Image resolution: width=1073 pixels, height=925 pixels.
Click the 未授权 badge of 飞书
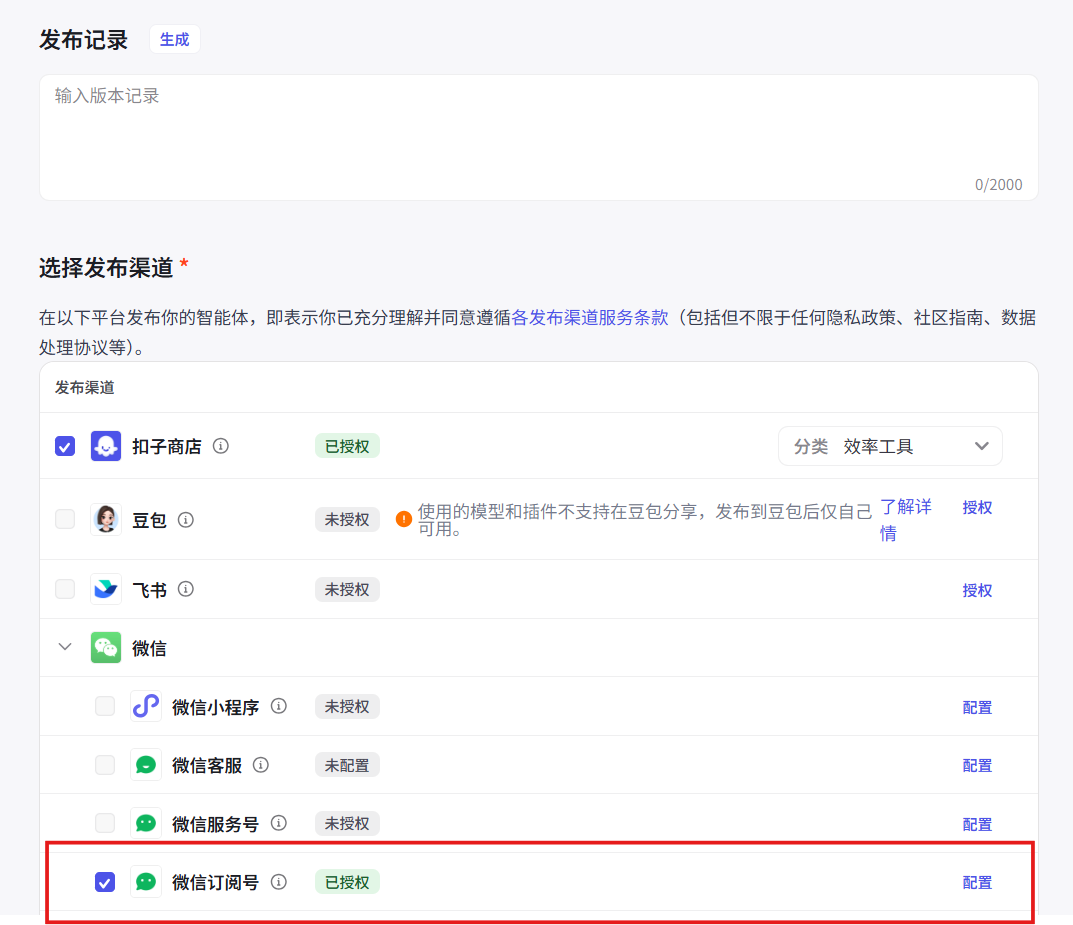(x=347, y=589)
